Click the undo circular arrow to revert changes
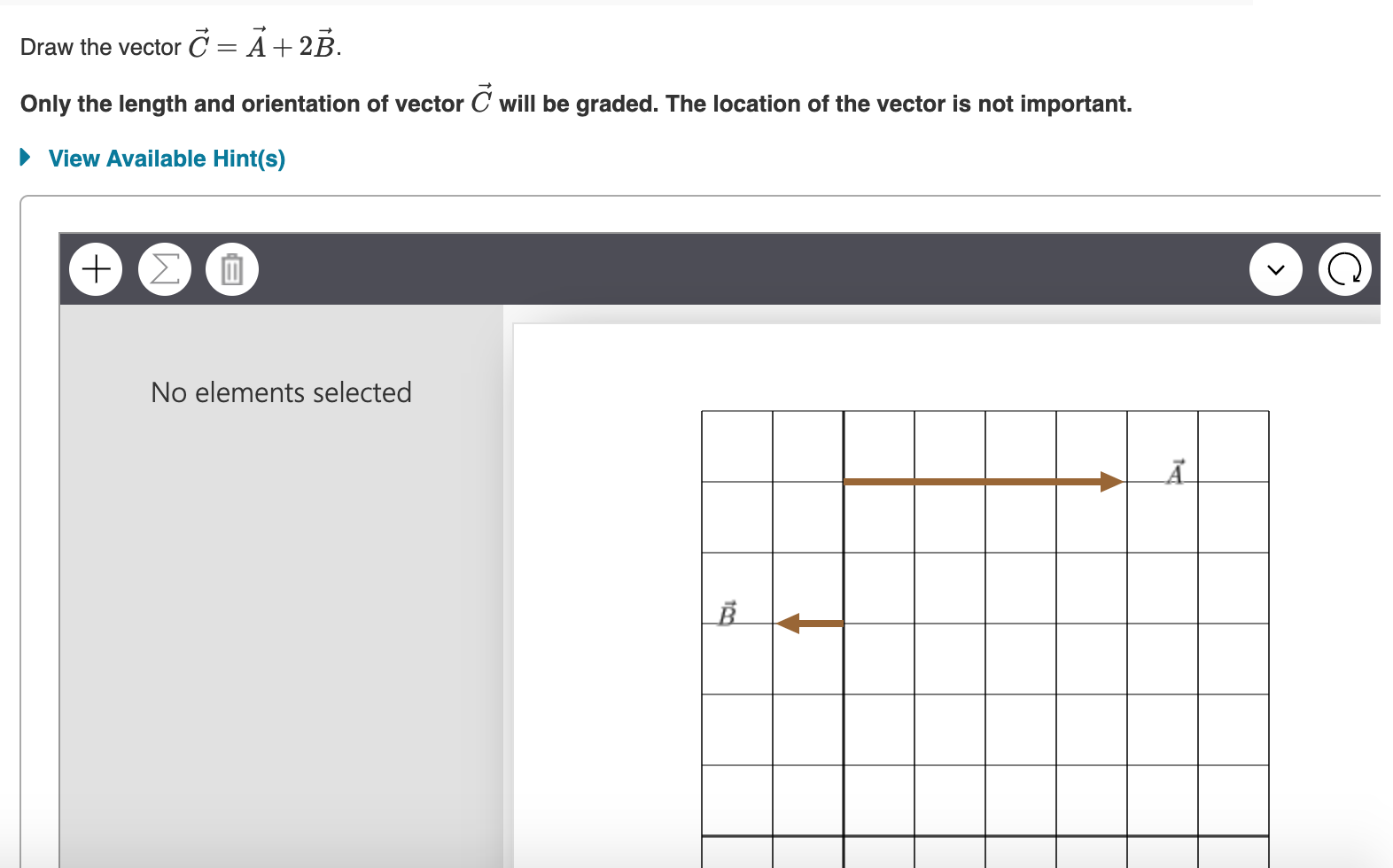The image size is (1393, 868). click(x=1344, y=268)
